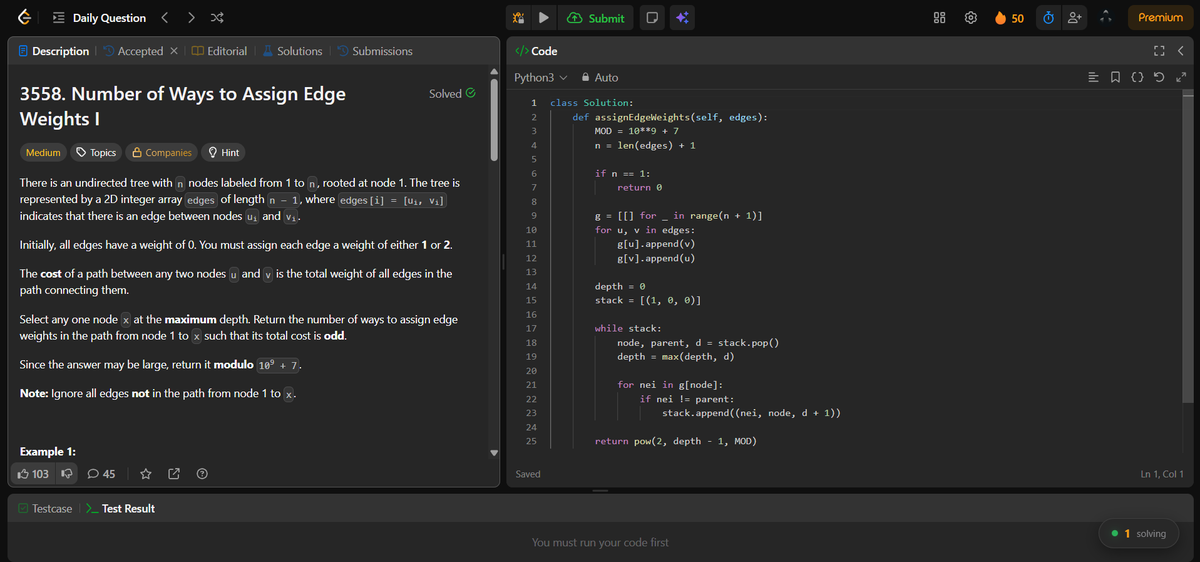Select the Code panel tab
This screenshot has height=562, width=1200.
coord(536,51)
